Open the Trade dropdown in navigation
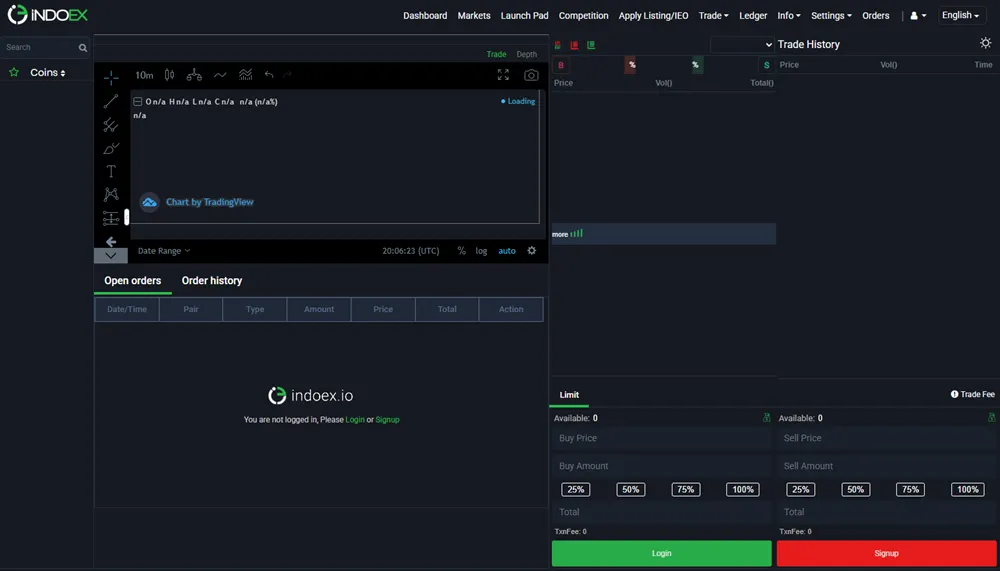 click(713, 15)
